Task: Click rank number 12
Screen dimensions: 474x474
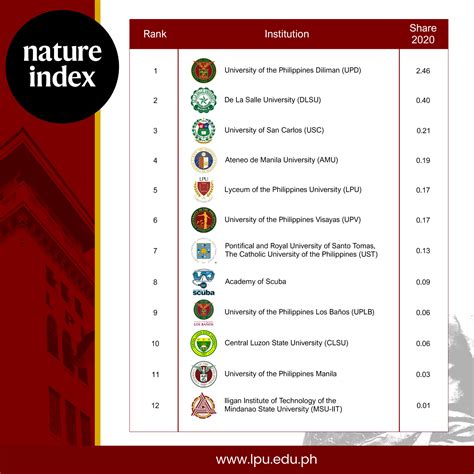Action: 155,405
